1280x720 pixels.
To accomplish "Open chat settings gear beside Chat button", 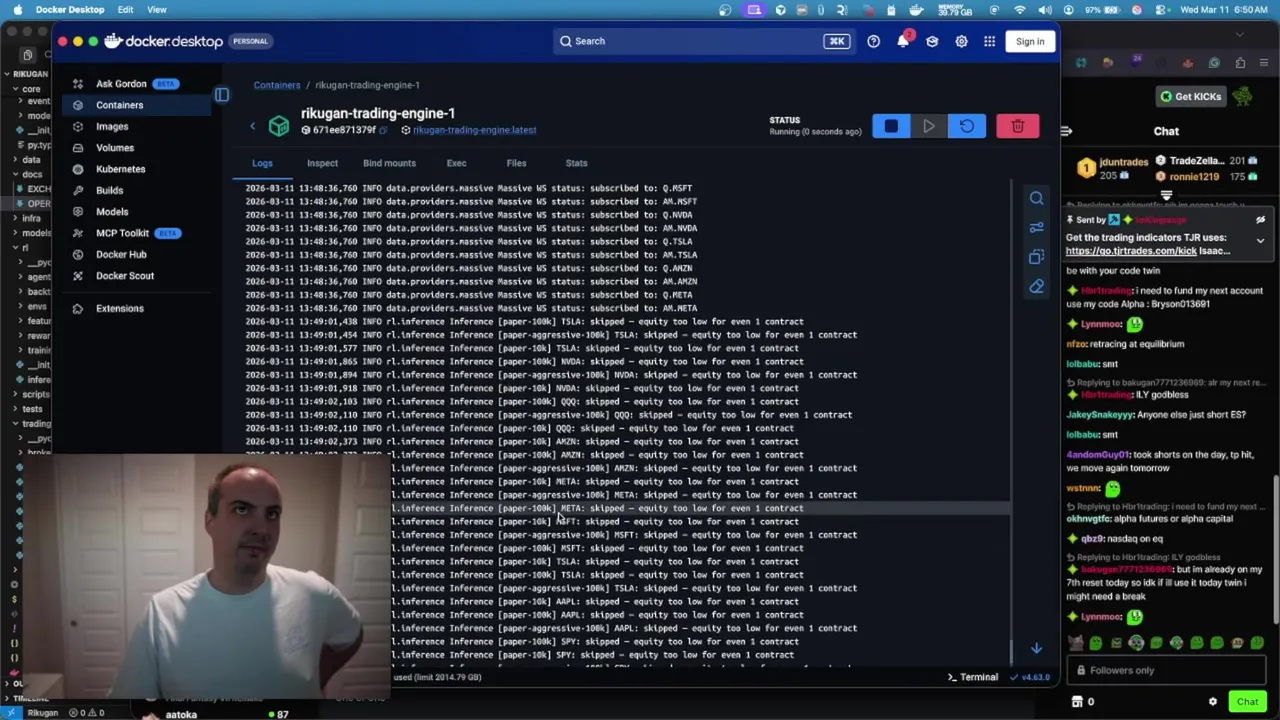I will tap(1212, 702).
